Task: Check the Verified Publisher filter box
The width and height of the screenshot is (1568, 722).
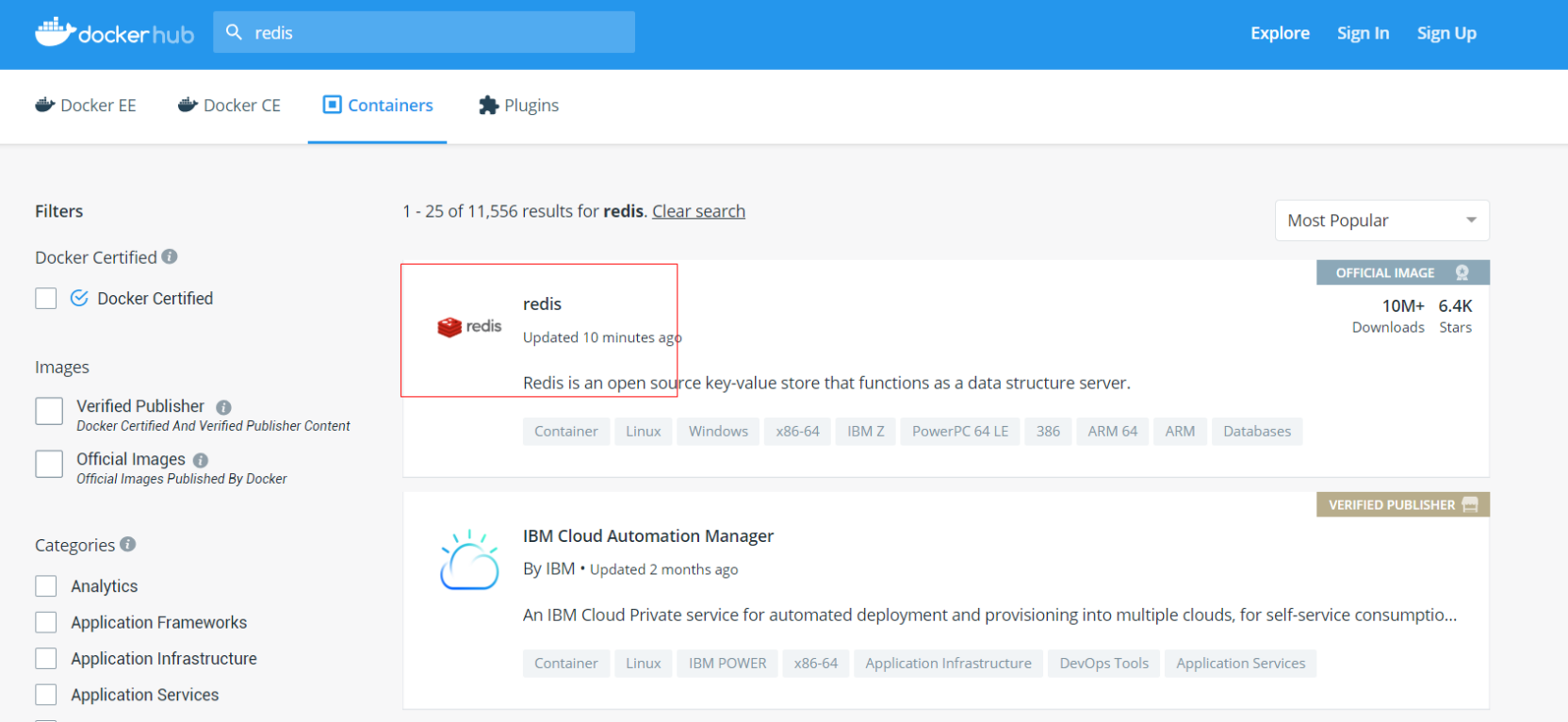Action: [x=49, y=411]
